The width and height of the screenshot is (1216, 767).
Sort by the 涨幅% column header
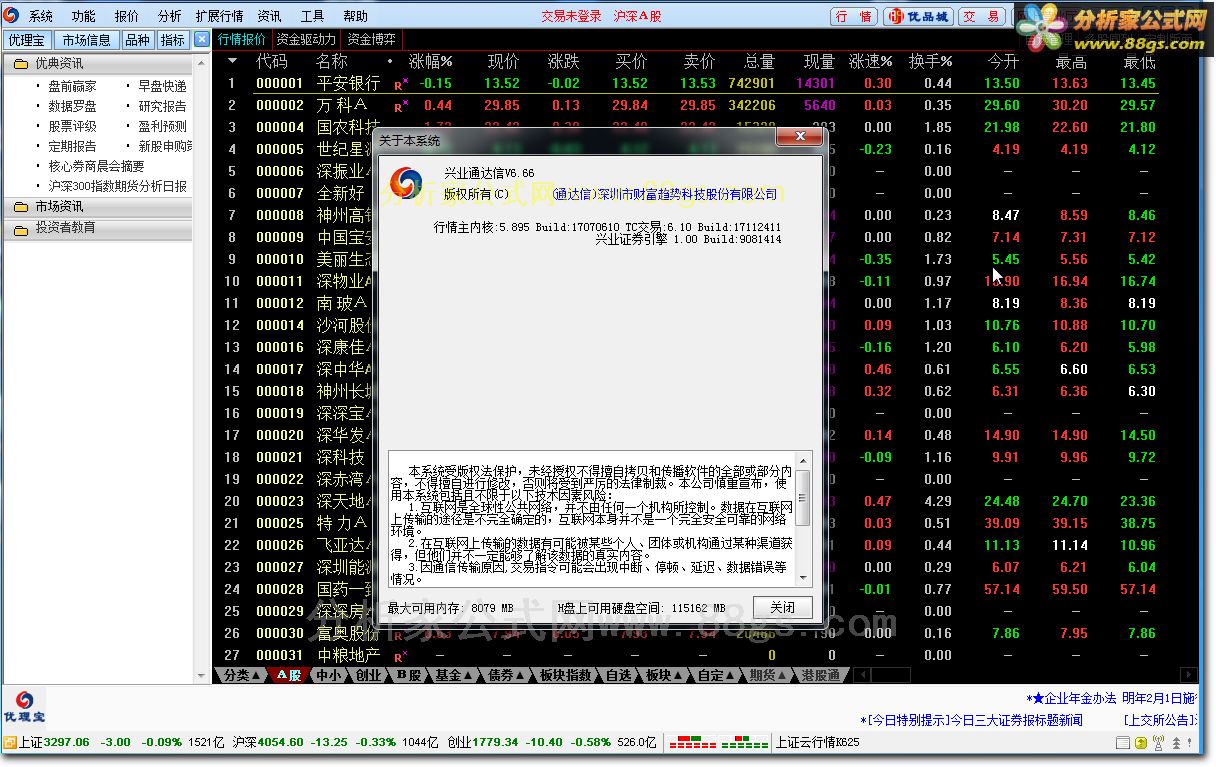[x=430, y=61]
